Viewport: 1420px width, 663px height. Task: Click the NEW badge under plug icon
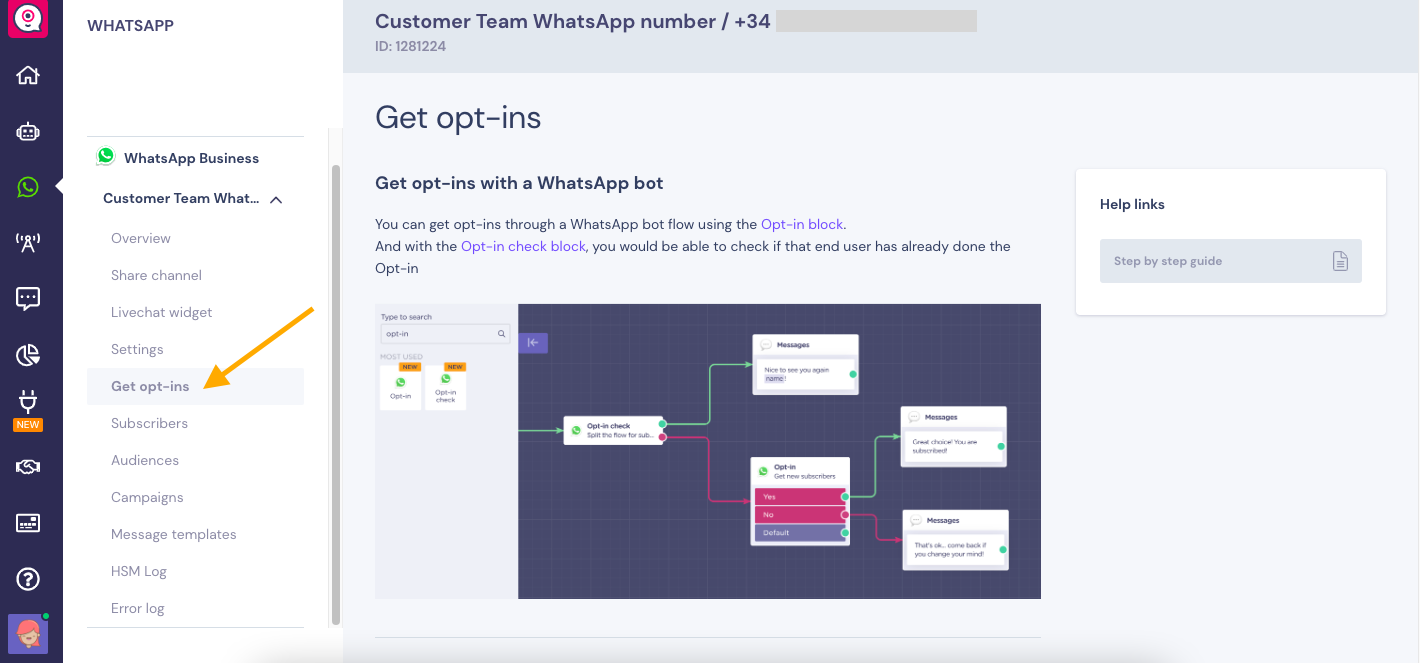pos(28,425)
